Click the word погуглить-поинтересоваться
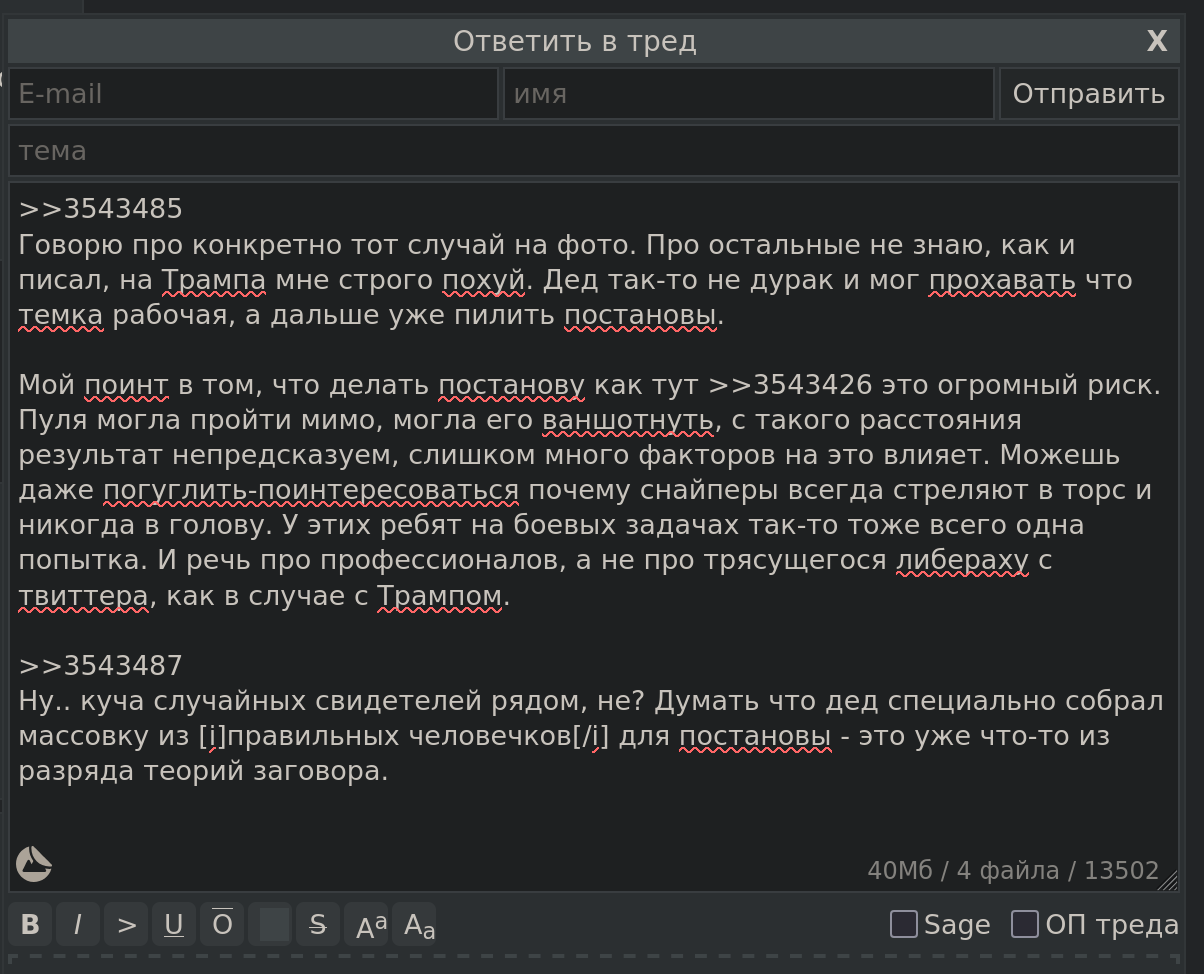This screenshot has width=1204, height=974. [312, 491]
